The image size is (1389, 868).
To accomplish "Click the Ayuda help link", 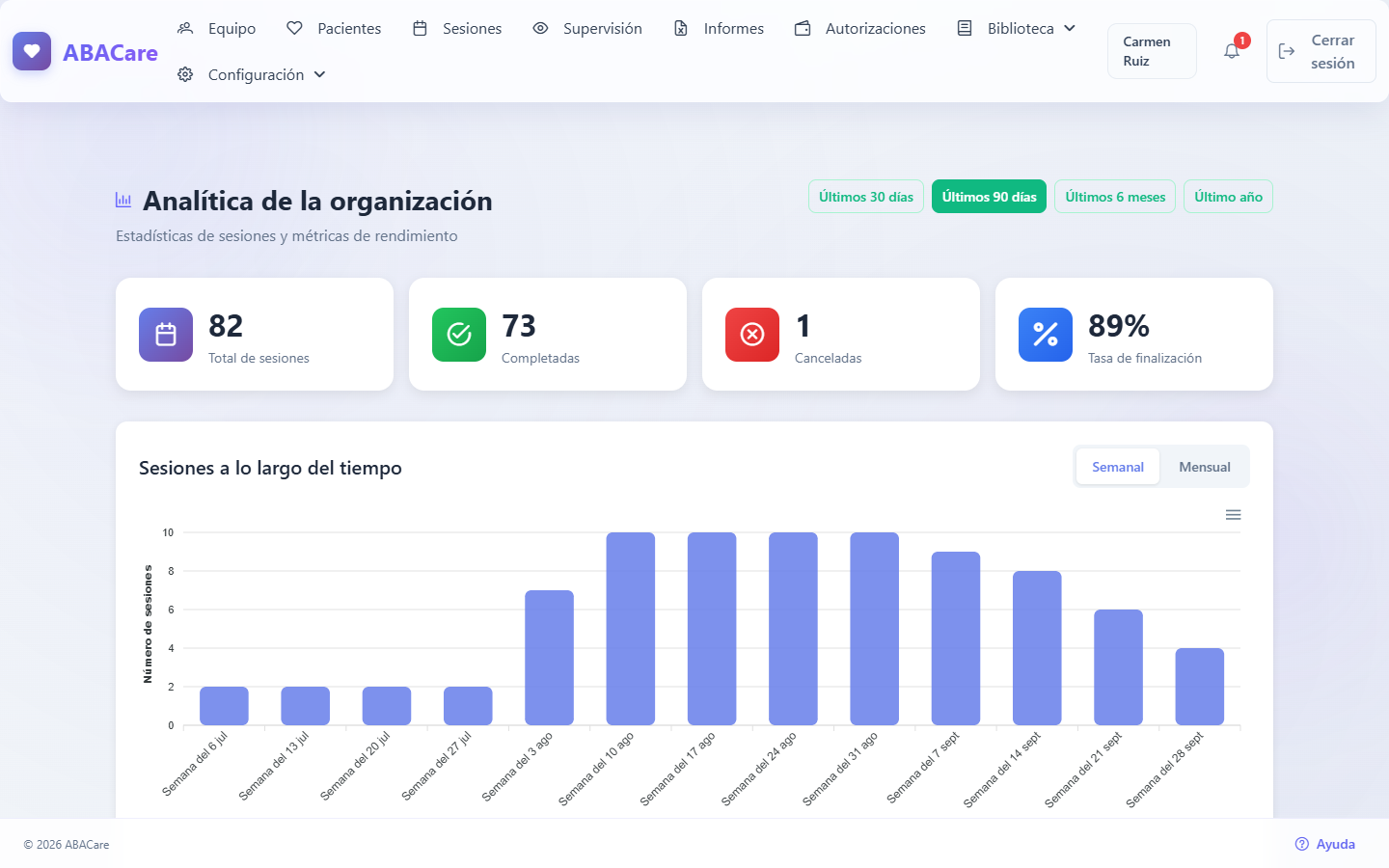I will 1325,844.
